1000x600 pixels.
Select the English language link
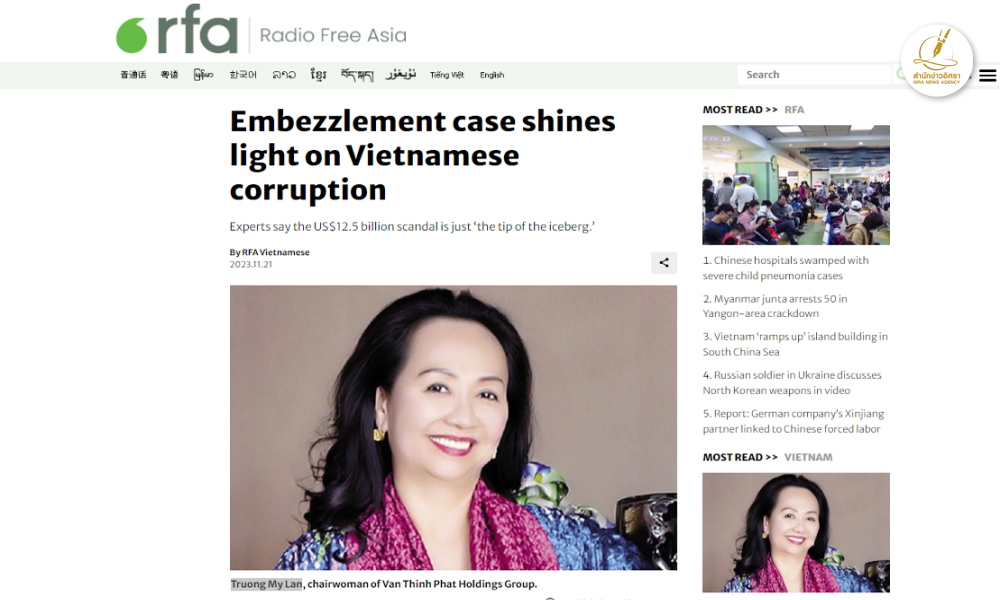tap(492, 75)
